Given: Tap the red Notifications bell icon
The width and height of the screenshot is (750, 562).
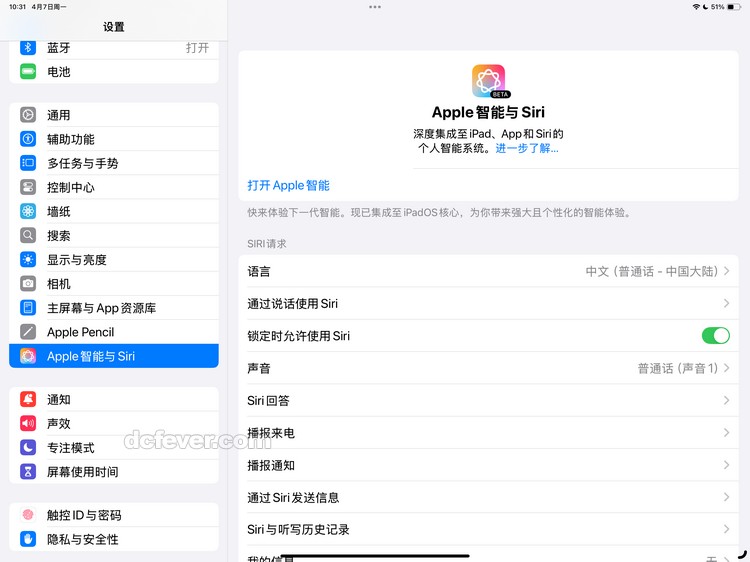Looking at the screenshot, I should (x=28, y=399).
